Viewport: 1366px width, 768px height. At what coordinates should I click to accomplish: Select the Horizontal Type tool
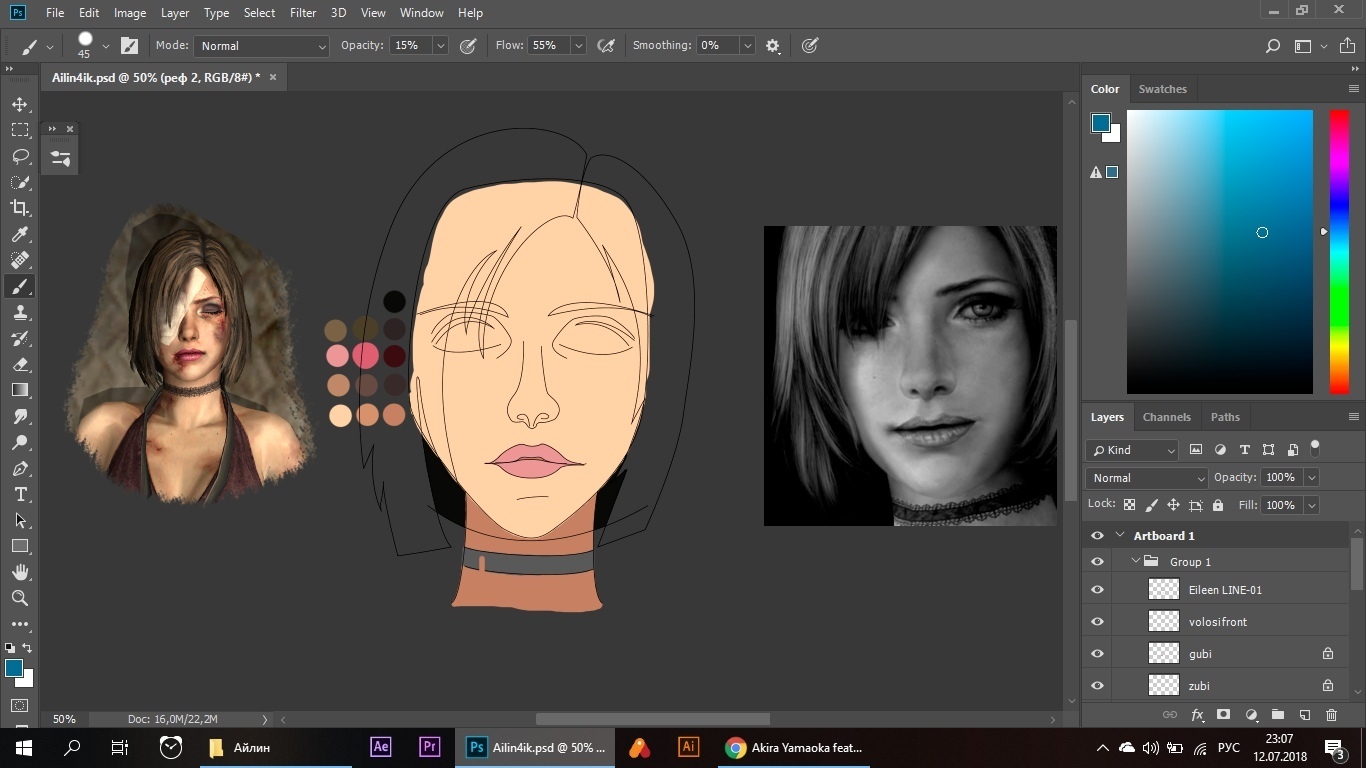tap(20, 494)
